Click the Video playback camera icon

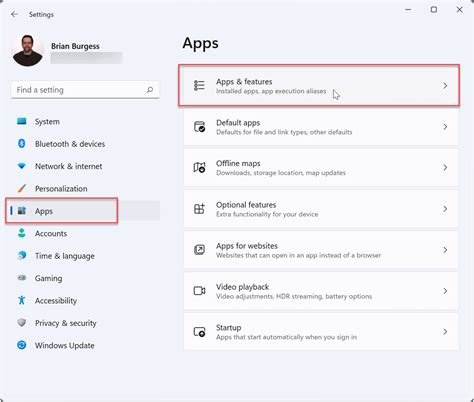[199, 291]
